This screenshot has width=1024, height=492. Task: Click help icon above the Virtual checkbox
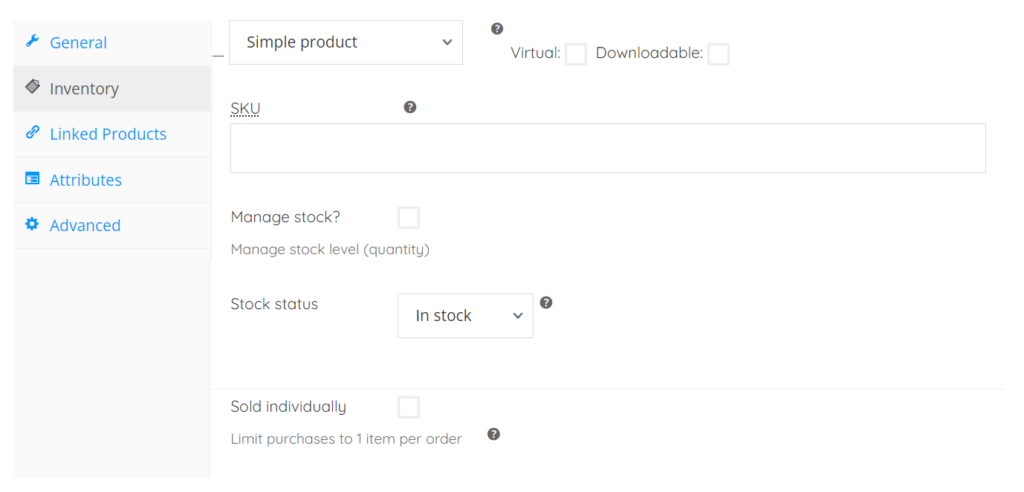tap(497, 29)
